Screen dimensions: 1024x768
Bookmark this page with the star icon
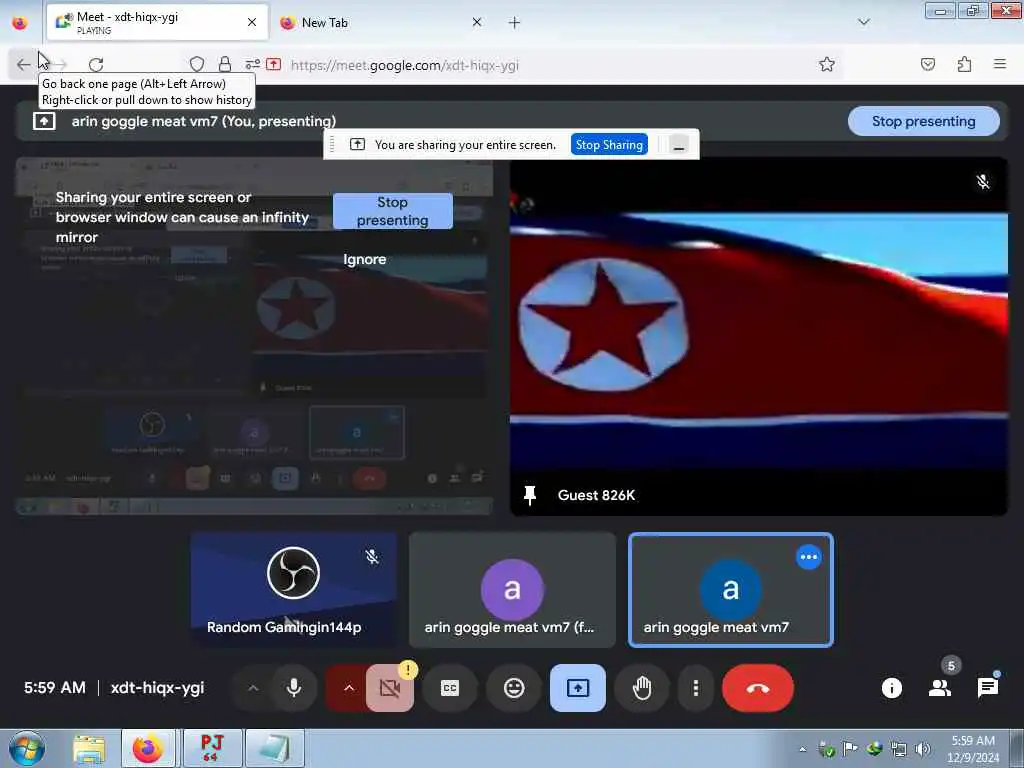[827, 64]
